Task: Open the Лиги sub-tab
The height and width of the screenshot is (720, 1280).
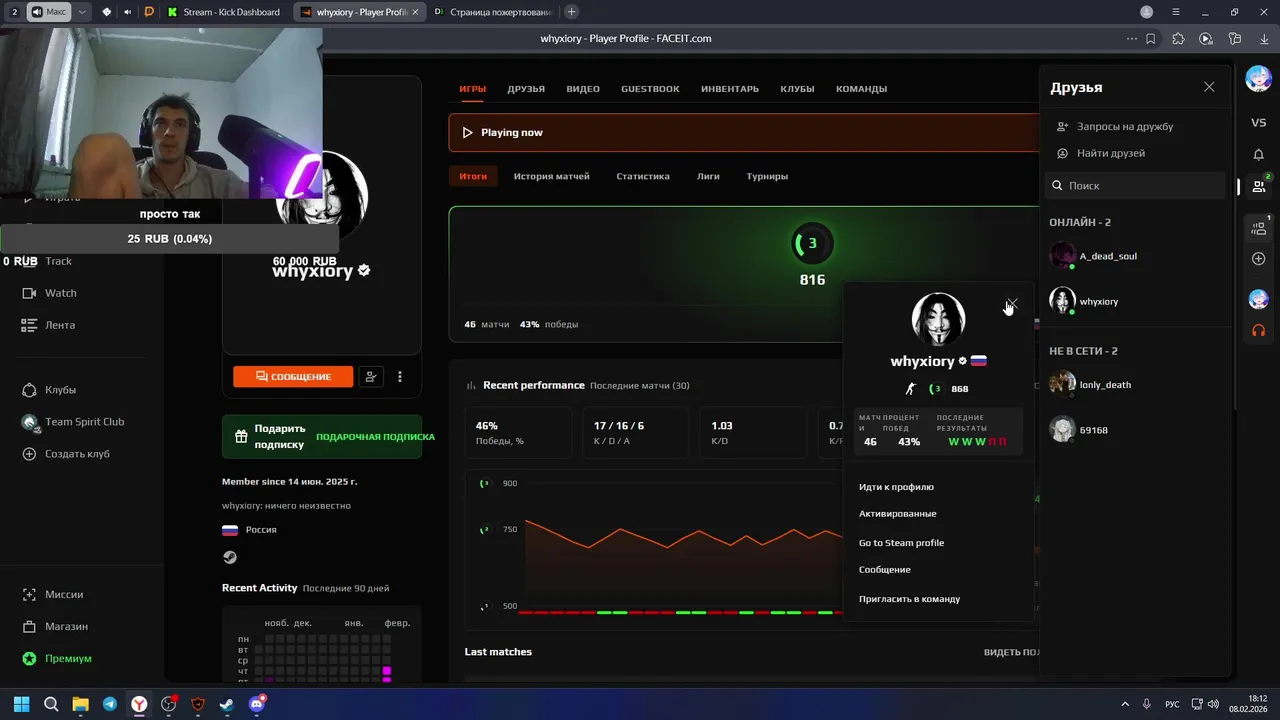Action: tap(708, 176)
